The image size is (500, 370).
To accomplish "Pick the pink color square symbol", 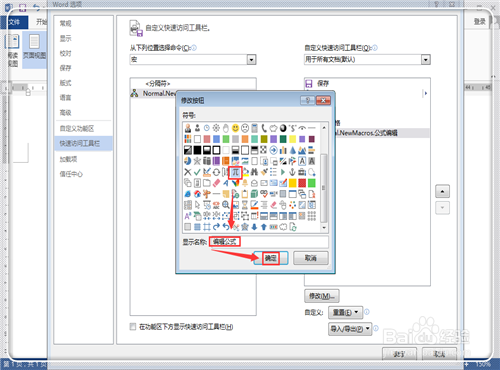I will click(207, 139).
